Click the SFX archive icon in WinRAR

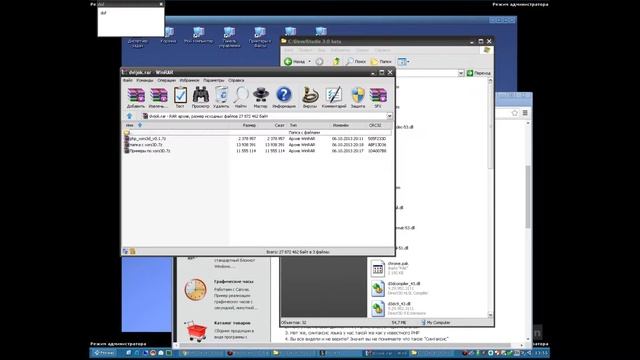[378, 97]
